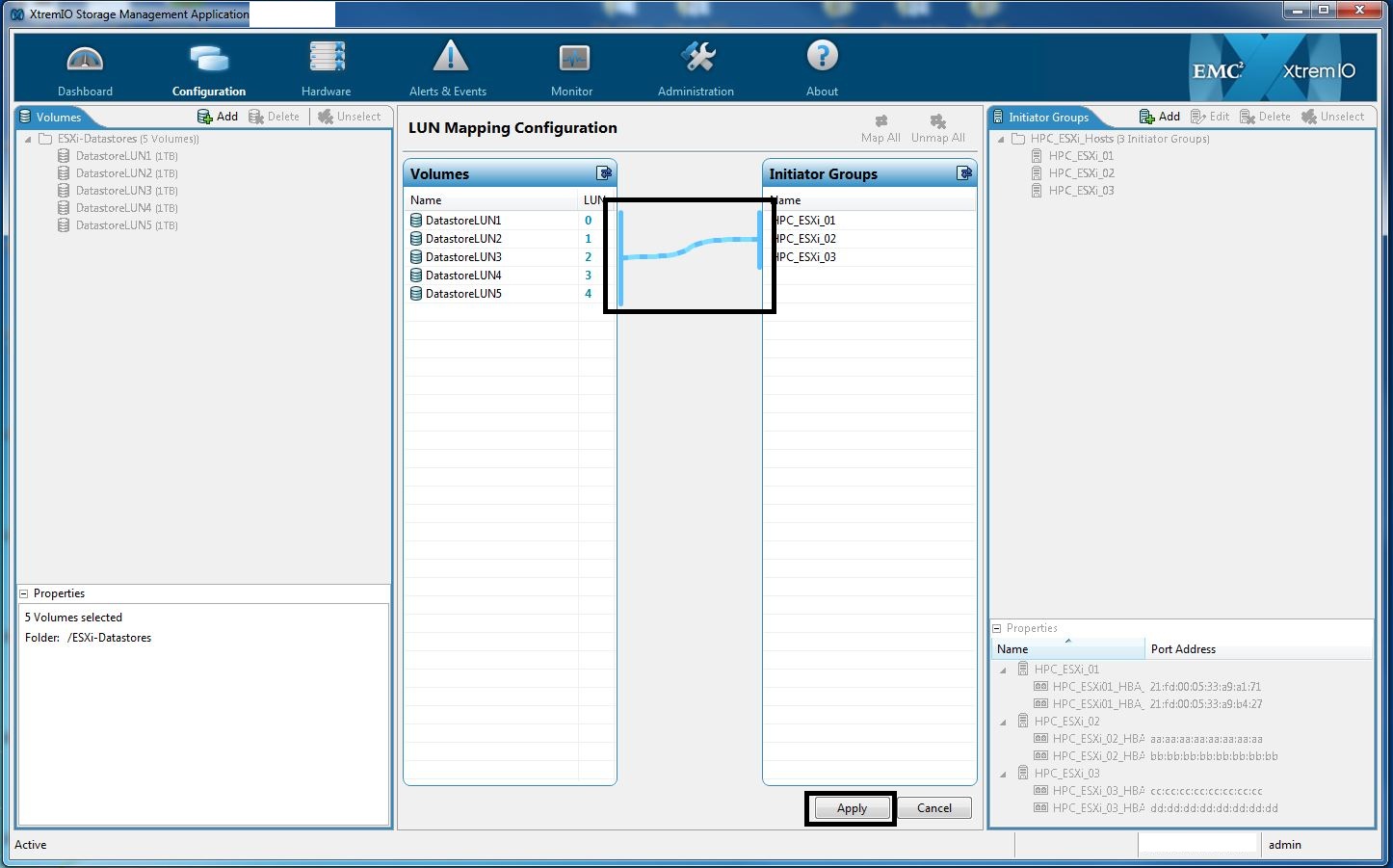Image resolution: width=1393 pixels, height=868 pixels.
Task: Select DatastoreLUN3 in the mapping Volumes list
Action: tap(463, 257)
